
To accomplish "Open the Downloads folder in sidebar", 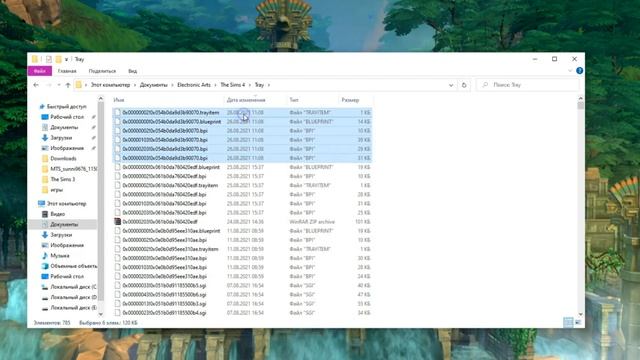I will [63, 158].
